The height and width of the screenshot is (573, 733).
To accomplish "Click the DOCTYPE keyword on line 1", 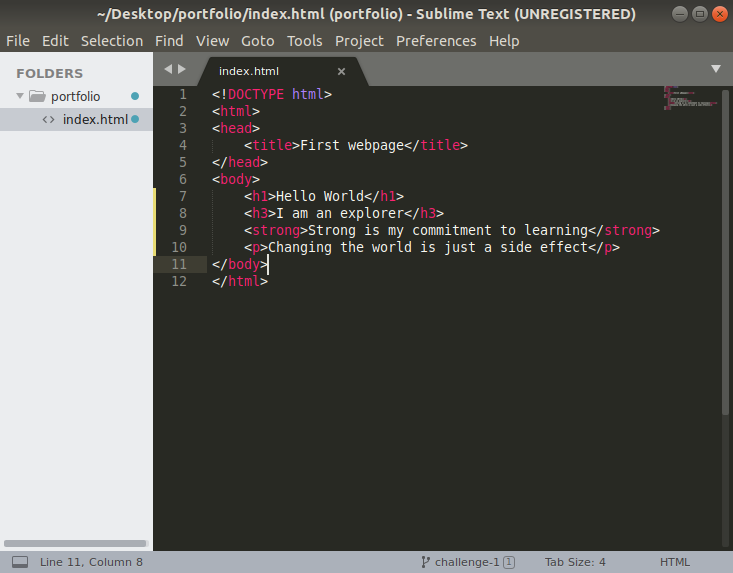I will coord(256,94).
